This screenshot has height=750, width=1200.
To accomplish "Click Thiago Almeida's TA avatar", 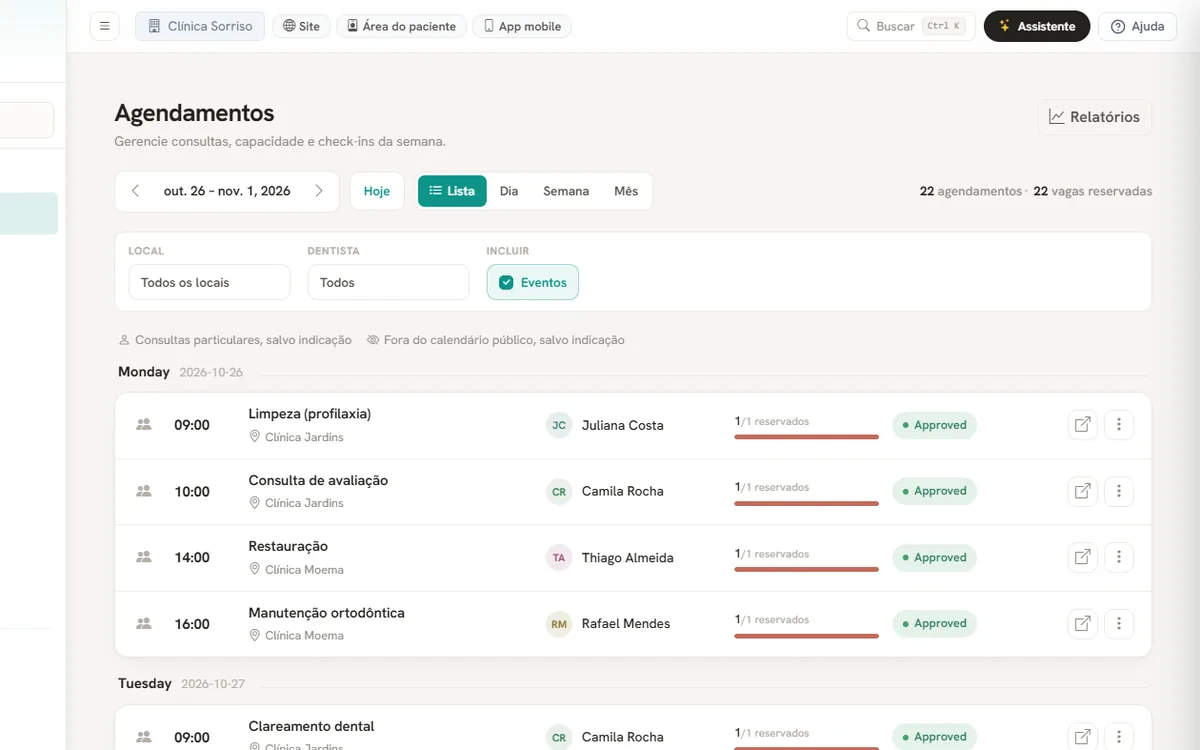I will (x=559, y=557).
